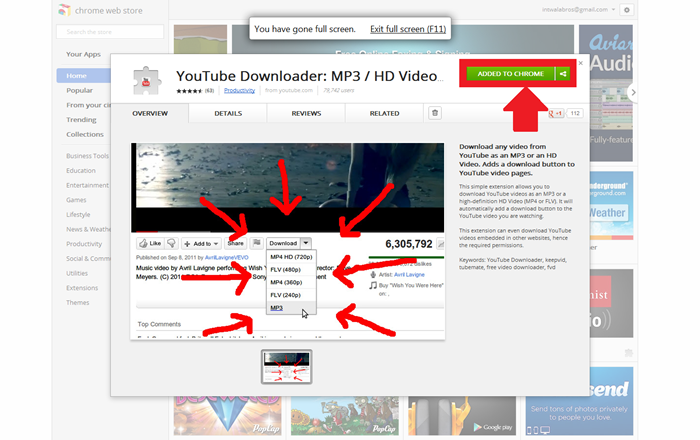Switch to the Details tab
The height and width of the screenshot is (440, 700).
[228, 113]
